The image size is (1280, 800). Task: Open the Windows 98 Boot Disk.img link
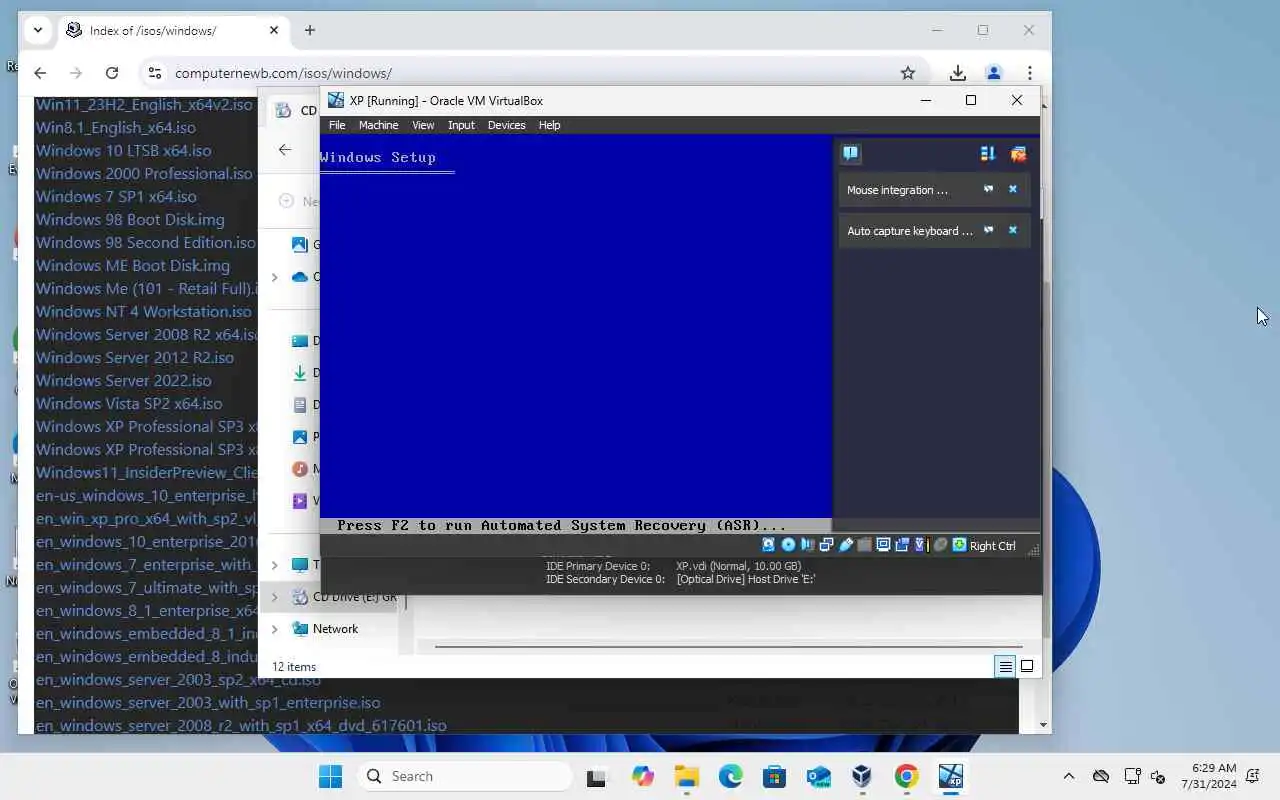pyautogui.click(x=130, y=219)
